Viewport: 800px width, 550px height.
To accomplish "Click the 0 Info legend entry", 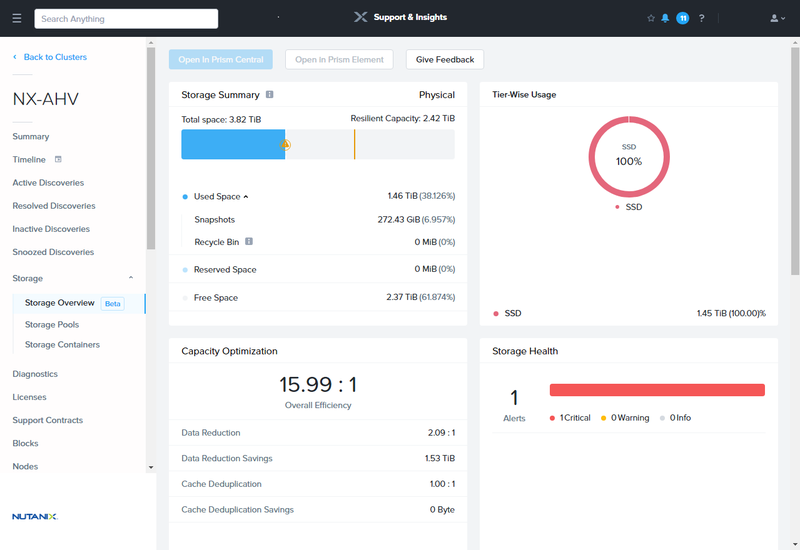I will 676,418.
